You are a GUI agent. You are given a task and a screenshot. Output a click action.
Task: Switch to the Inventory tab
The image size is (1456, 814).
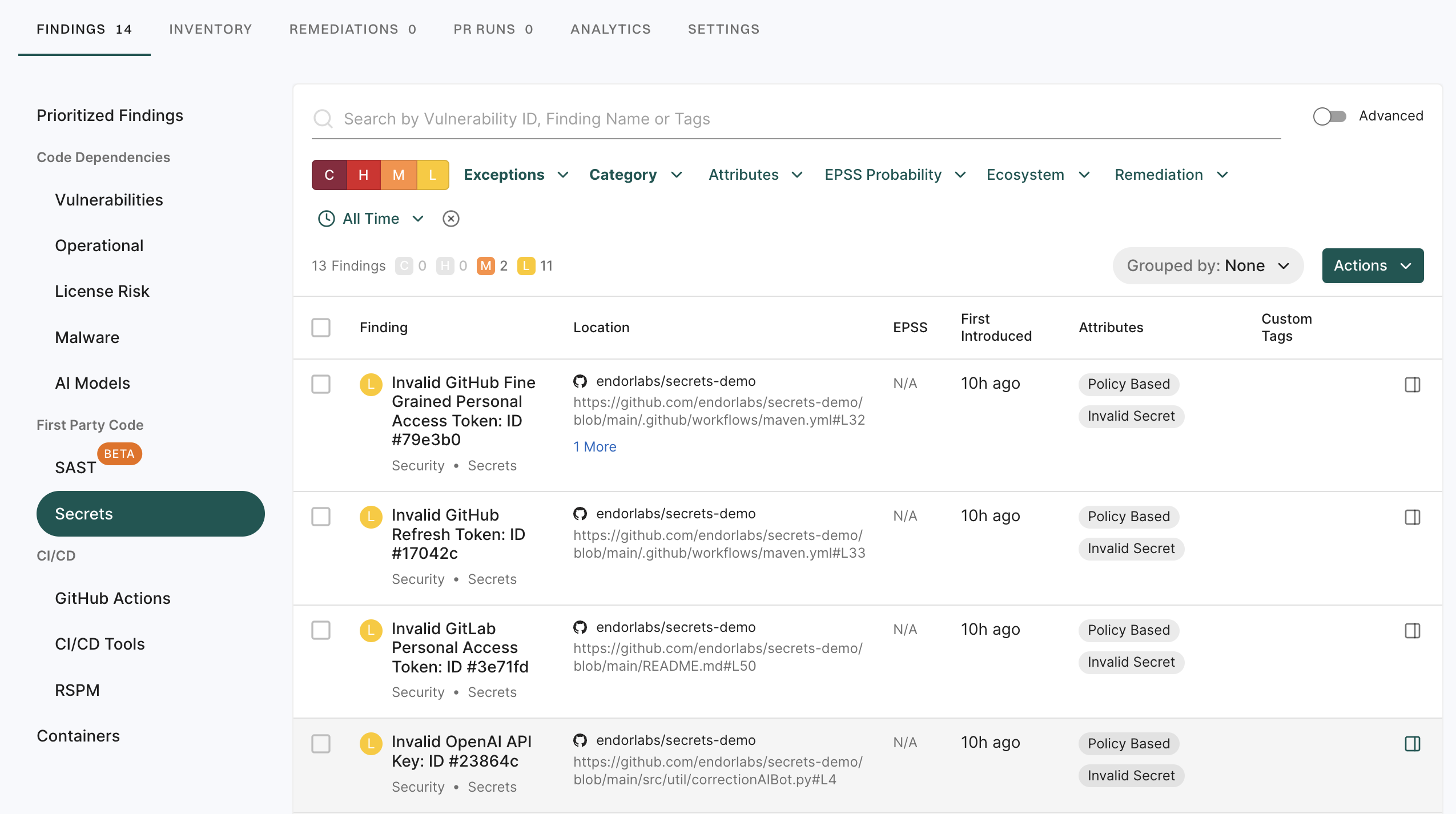coord(211,29)
